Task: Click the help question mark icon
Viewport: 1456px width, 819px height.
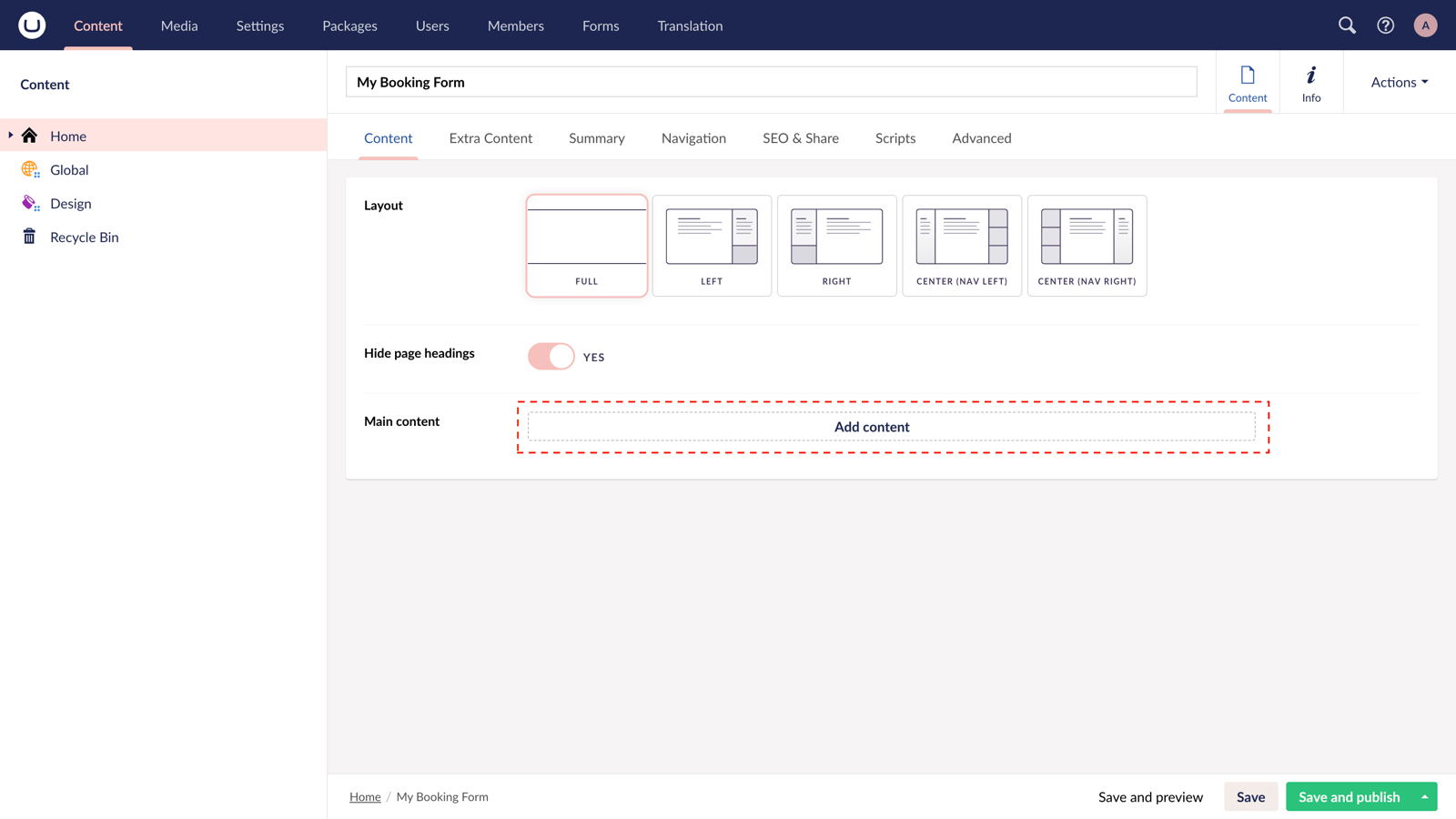Action: pos(1385,25)
